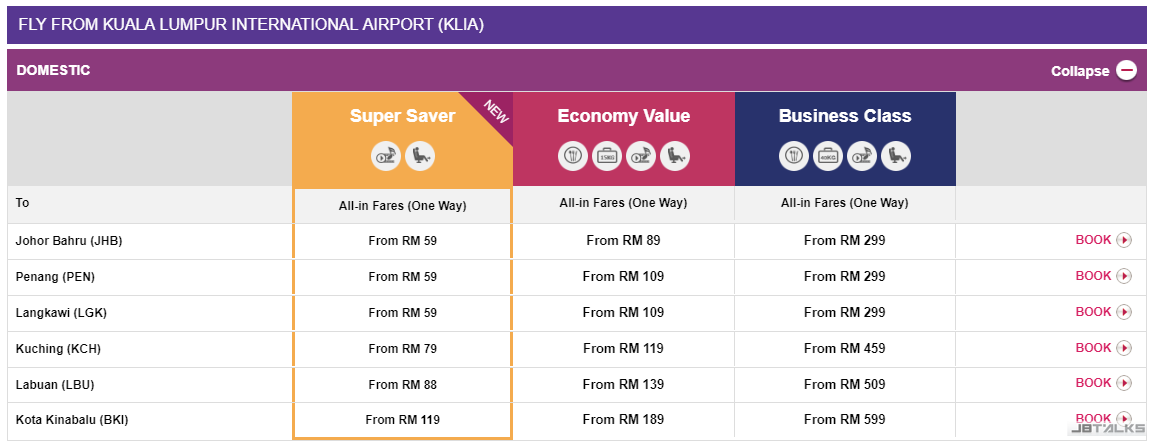
Task: Click Kota Kinabalu Super Saver fare RM 119
Action: [x=402, y=420]
